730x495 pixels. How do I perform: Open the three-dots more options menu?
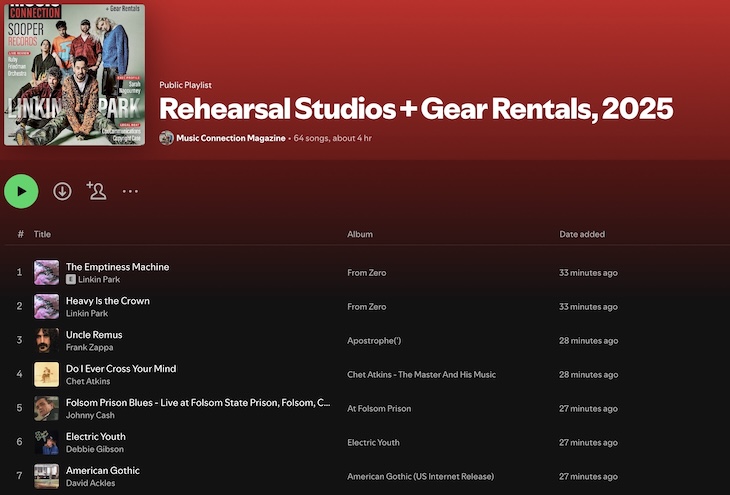(130, 191)
